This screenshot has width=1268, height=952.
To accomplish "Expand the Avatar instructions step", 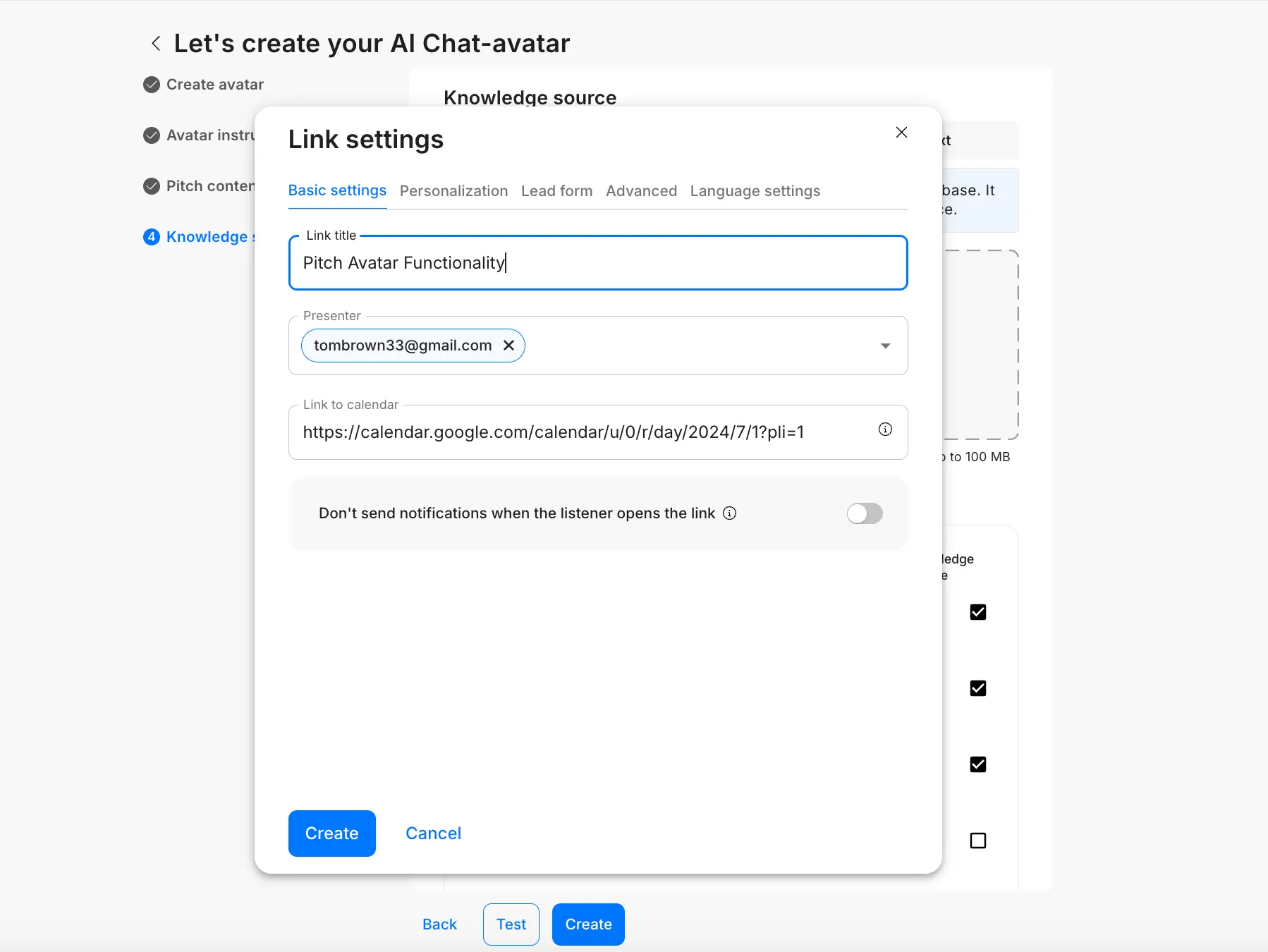I will point(151,135).
